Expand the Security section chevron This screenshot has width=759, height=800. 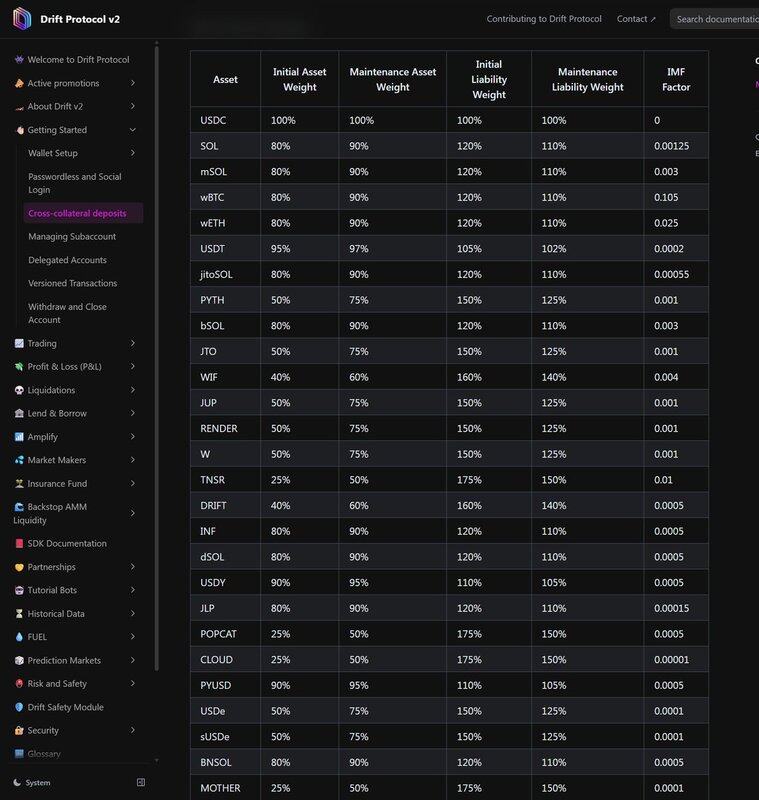133,731
